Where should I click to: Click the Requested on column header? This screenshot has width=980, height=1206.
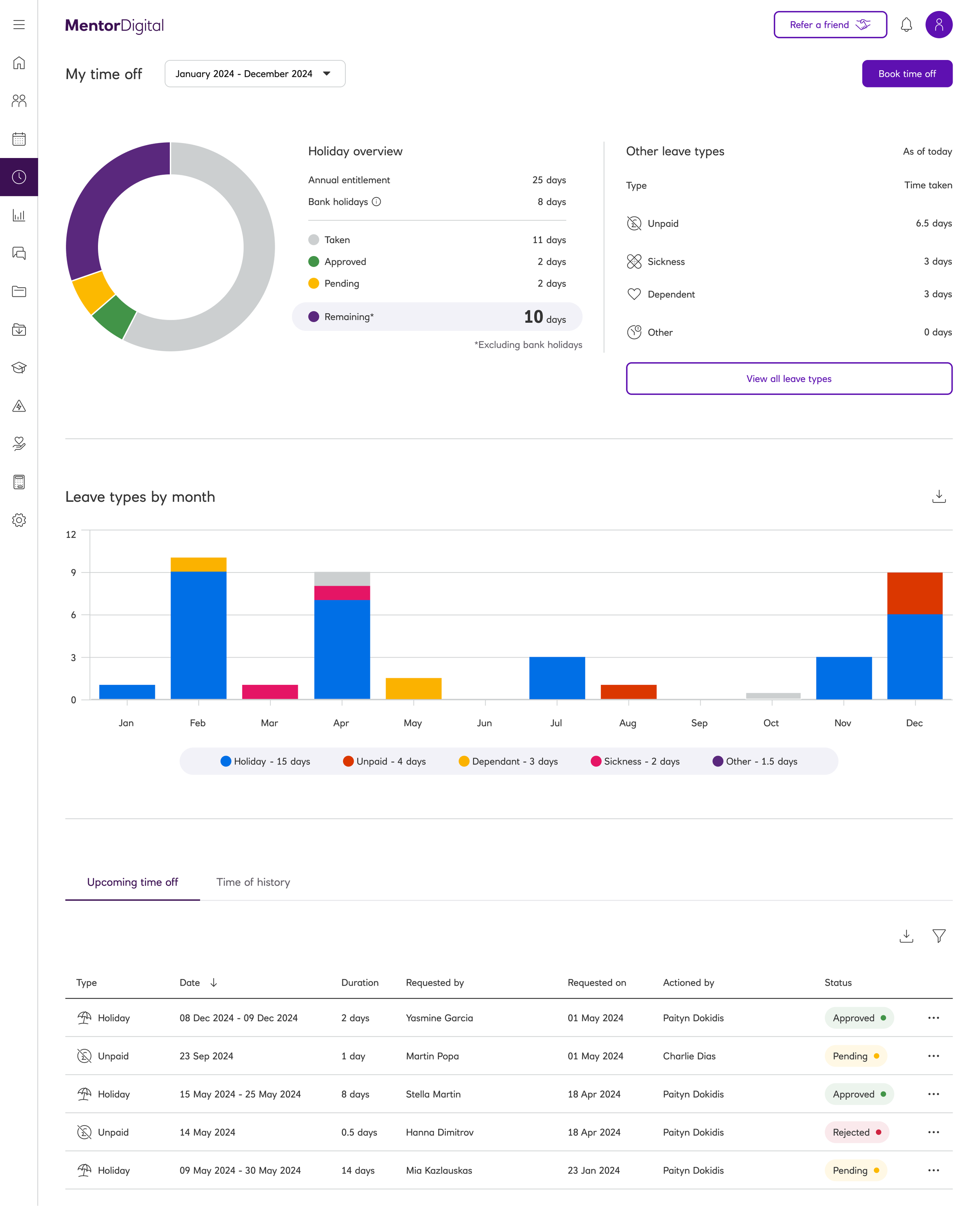[x=597, y=983]
